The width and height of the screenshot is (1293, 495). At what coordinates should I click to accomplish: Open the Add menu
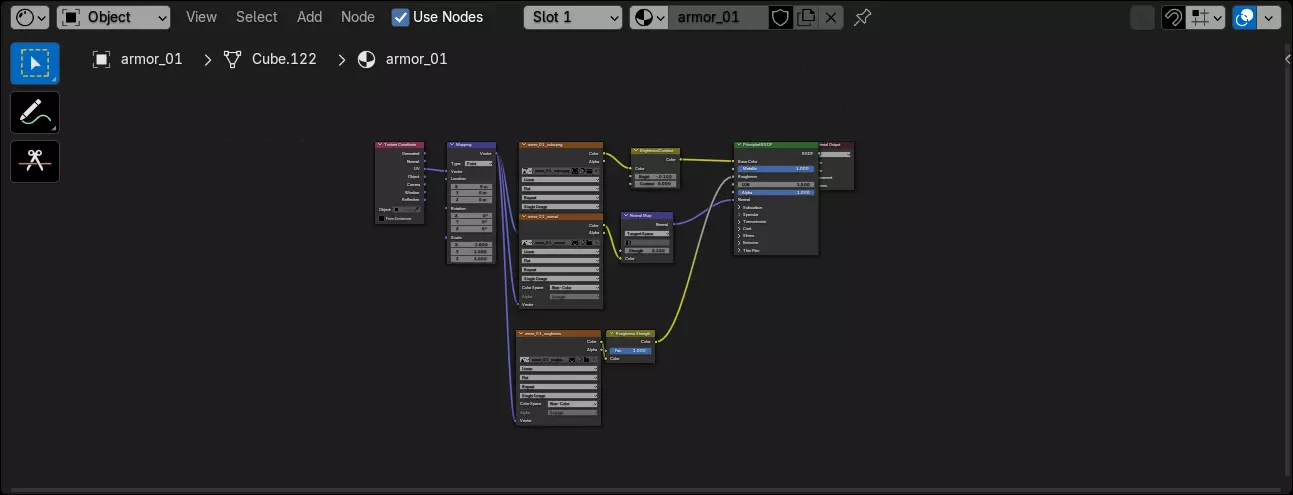pos(310,17)
